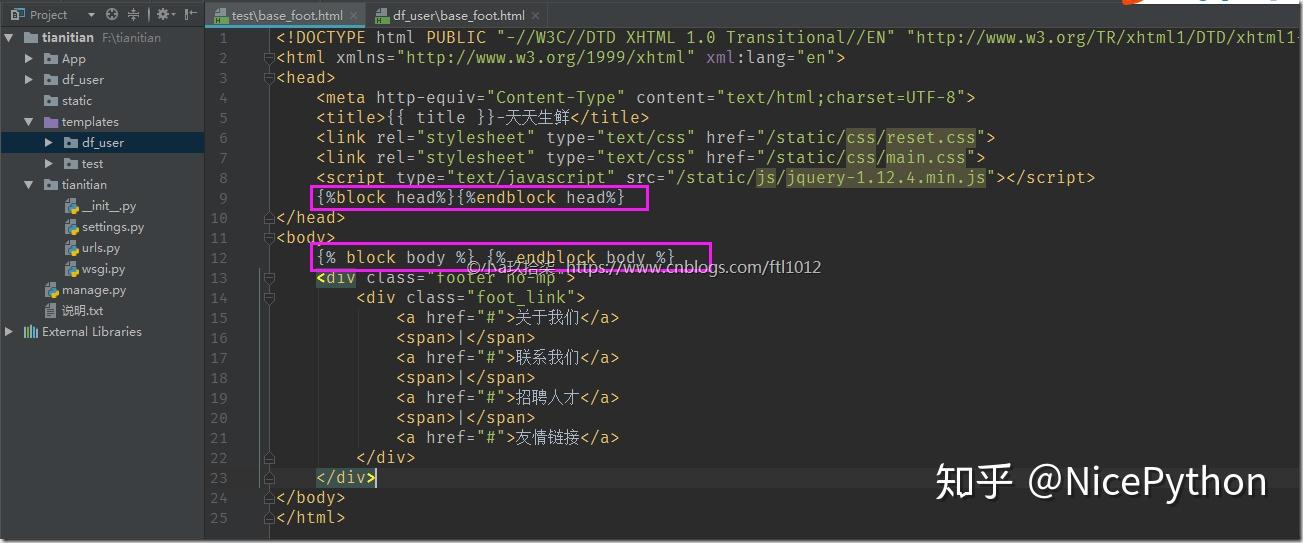Screen dimensions: 1303x543
Task: Fold the head tag on line 3
Action: pyautogui.click(x=268, y=78)
